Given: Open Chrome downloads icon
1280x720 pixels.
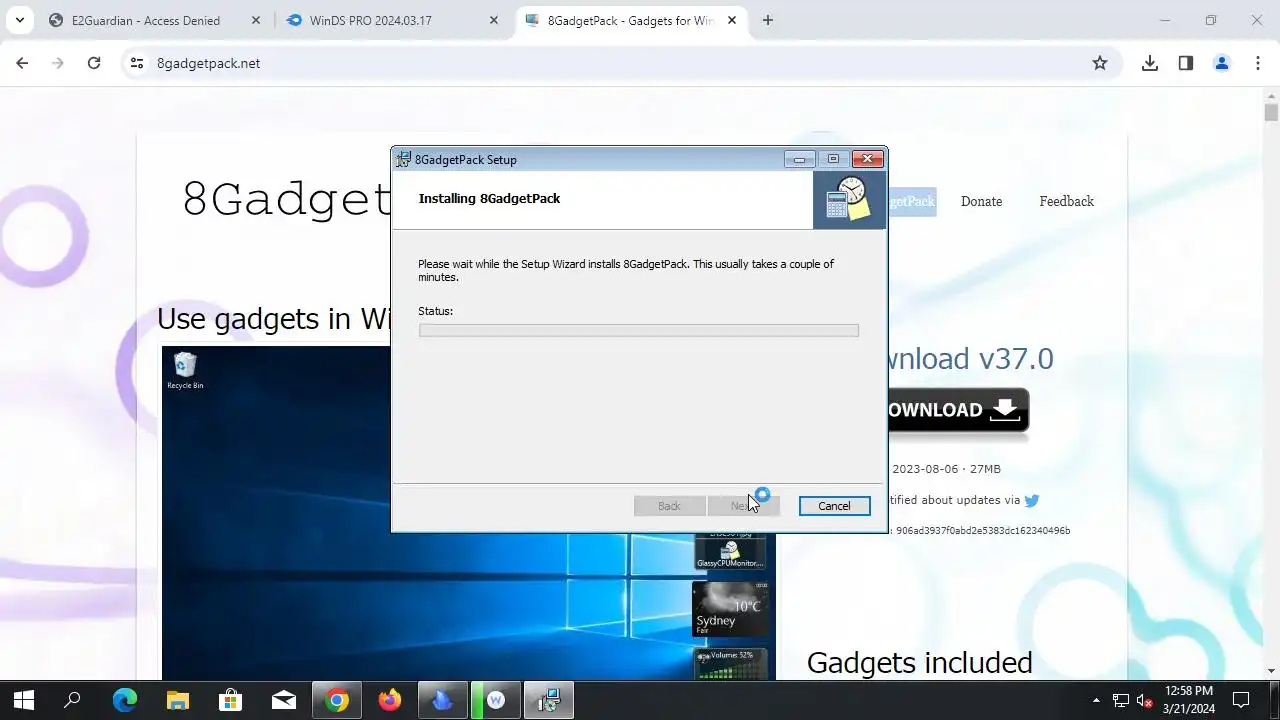Looking at the screenshot, I should [x=1150, y=63].
